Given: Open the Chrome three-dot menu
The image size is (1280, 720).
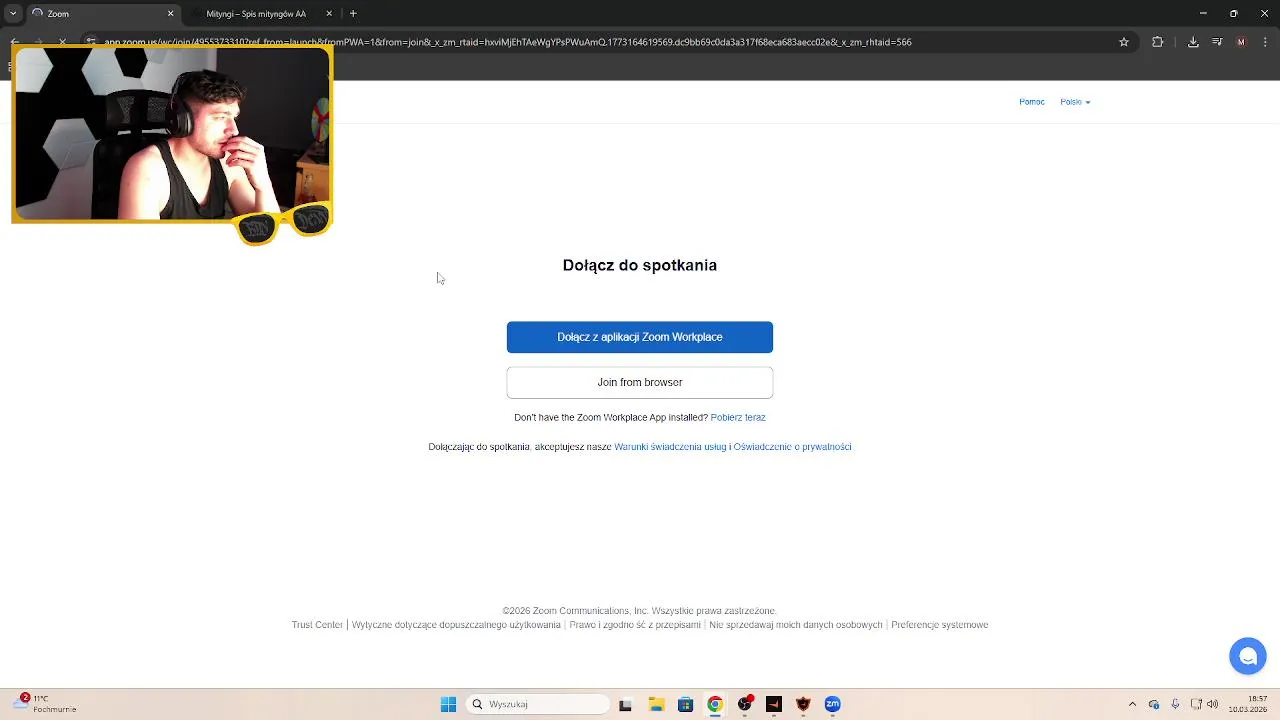Looking at the screenshot, I should click(1265, 42).
